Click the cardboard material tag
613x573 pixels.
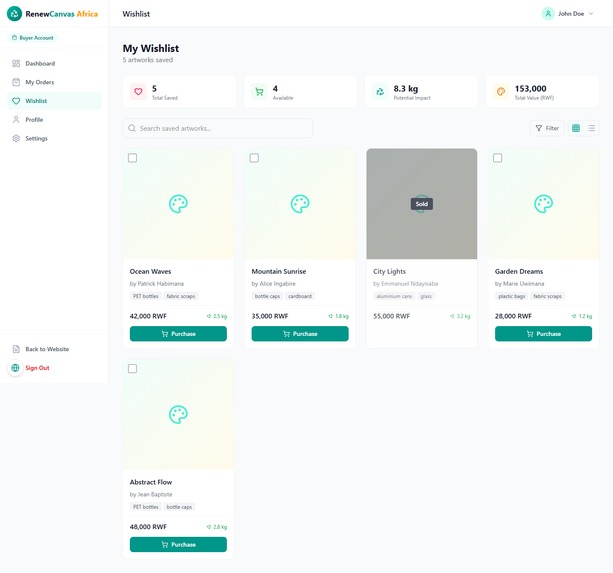pyautogui.click(x=300, y=296)
